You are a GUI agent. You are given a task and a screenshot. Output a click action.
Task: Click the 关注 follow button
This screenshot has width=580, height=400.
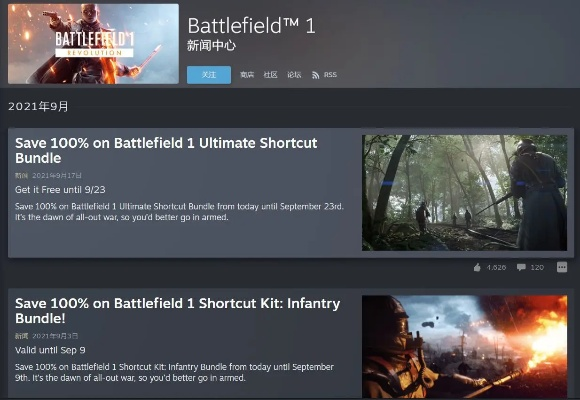click(x=209, y=75)
